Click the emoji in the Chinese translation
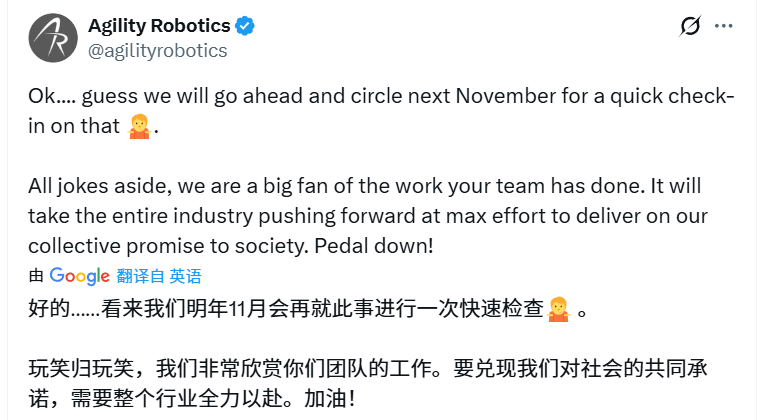The height and width of the screenshot is (420, 760). click(559, 309)
